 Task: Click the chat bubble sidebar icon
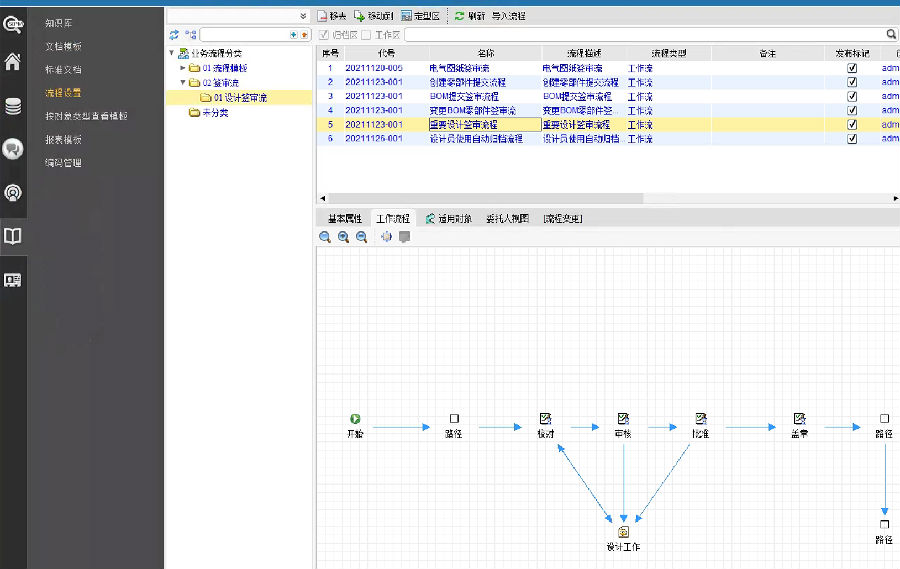(13, 149)
